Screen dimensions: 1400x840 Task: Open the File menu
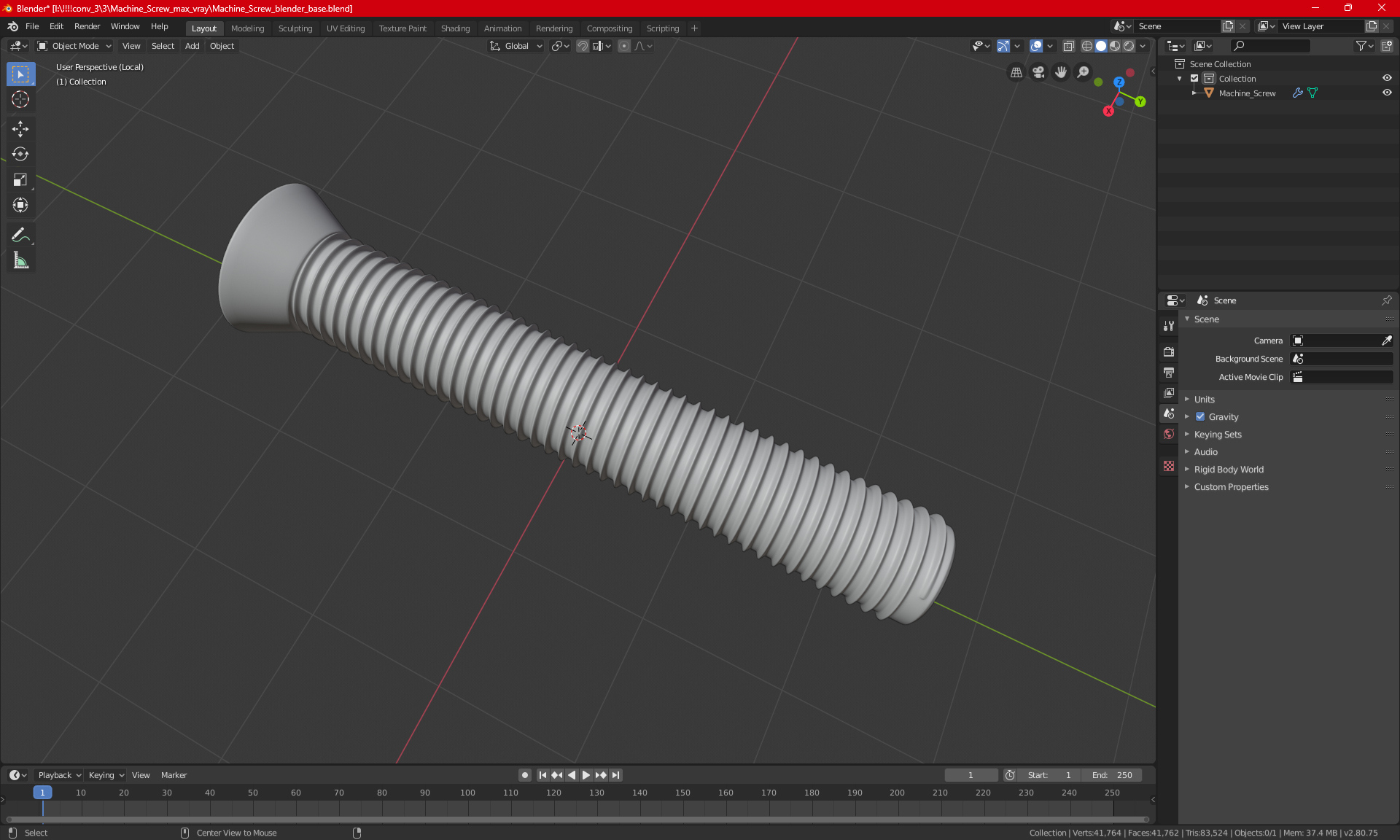click(32, 26)
